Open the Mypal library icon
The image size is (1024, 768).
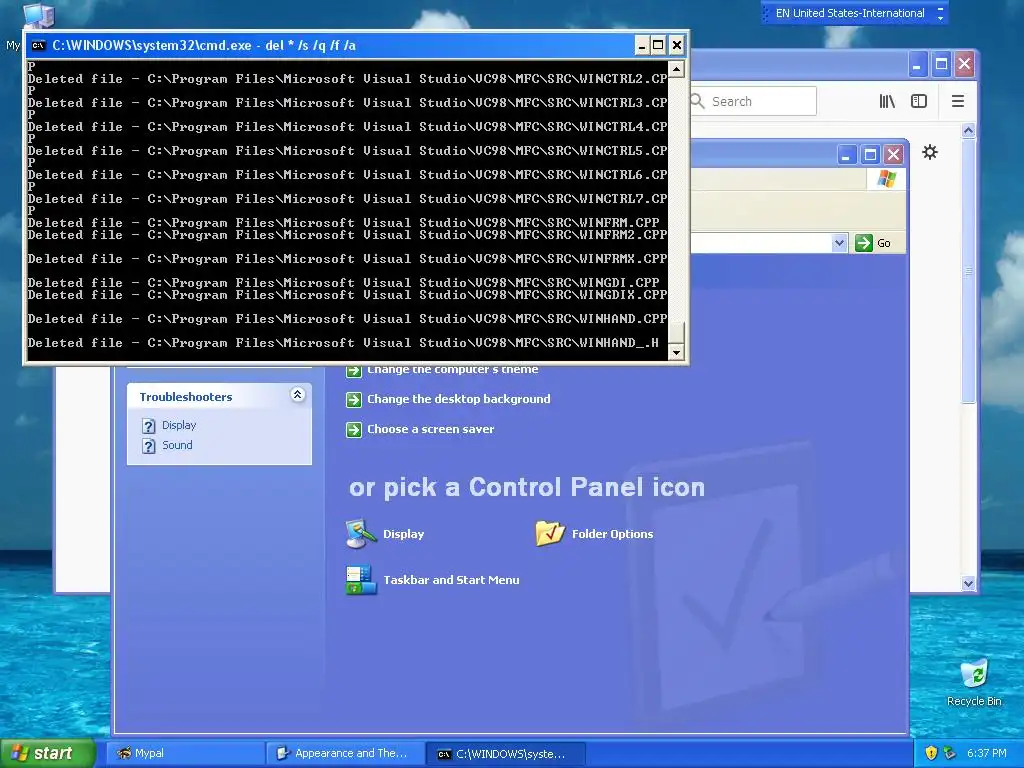[887, 101]
